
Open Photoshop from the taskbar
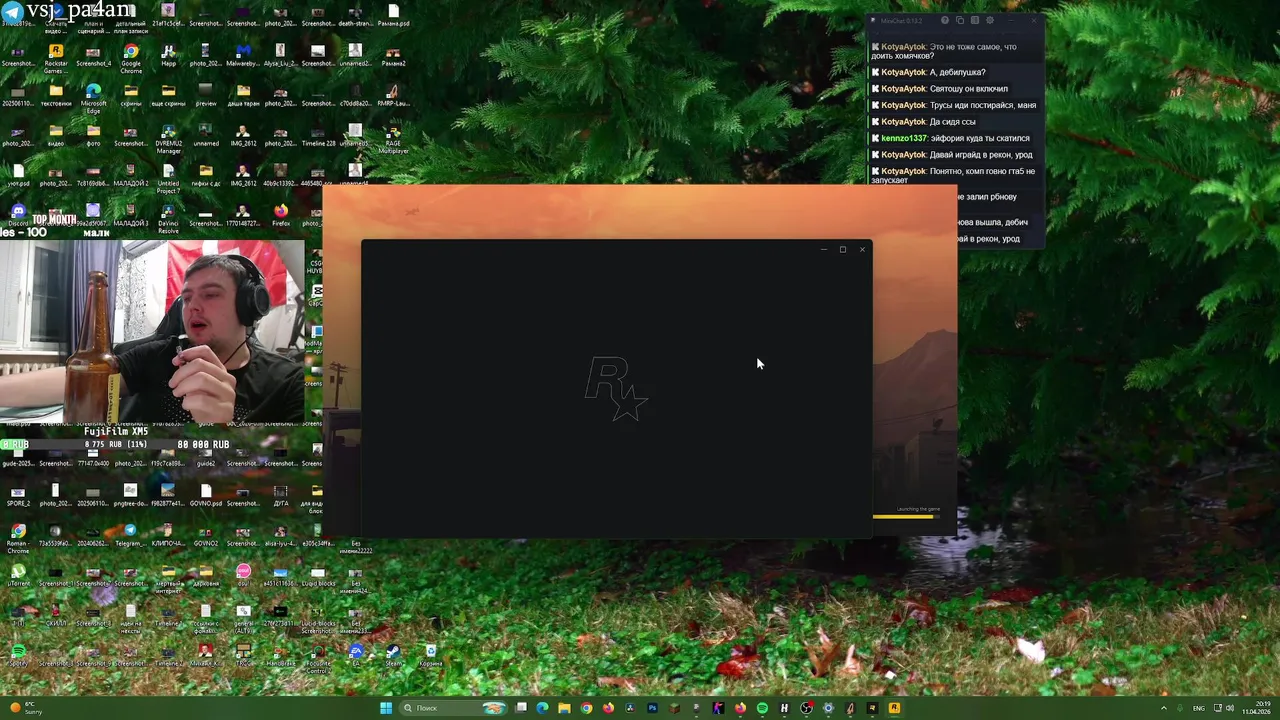coord(652,708)
